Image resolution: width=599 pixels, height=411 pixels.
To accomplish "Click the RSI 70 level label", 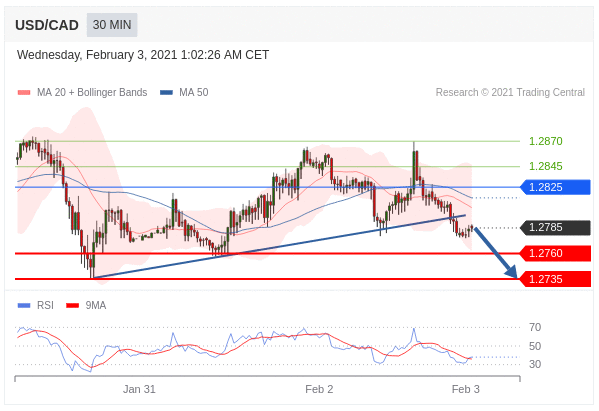I will point(535,327).
